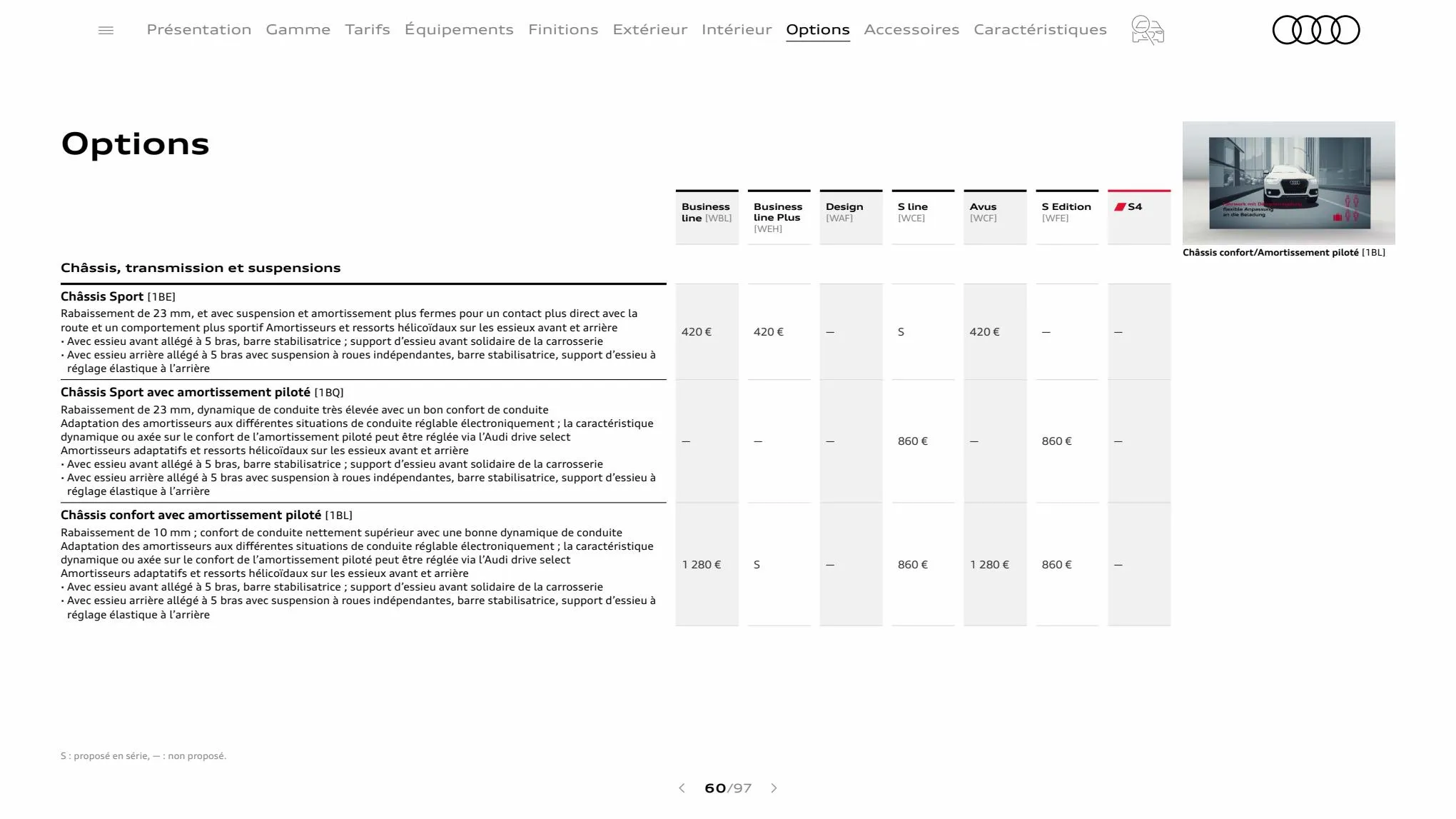Viewport: 1456px width, 819px height.
Task: Click the chassis confort video thumbnail
Action: 1288,183
